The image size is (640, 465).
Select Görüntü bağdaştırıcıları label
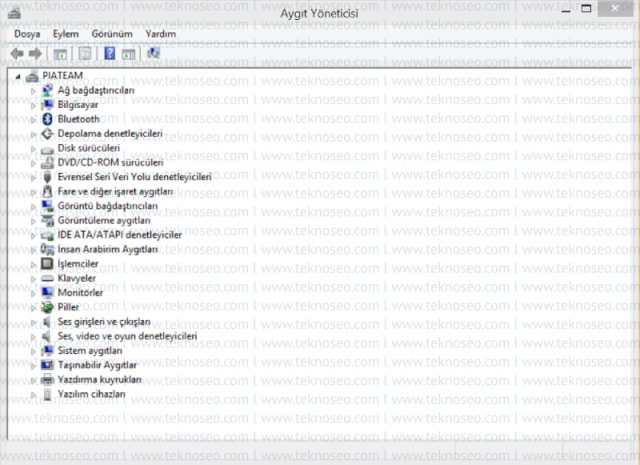(107, 206)
